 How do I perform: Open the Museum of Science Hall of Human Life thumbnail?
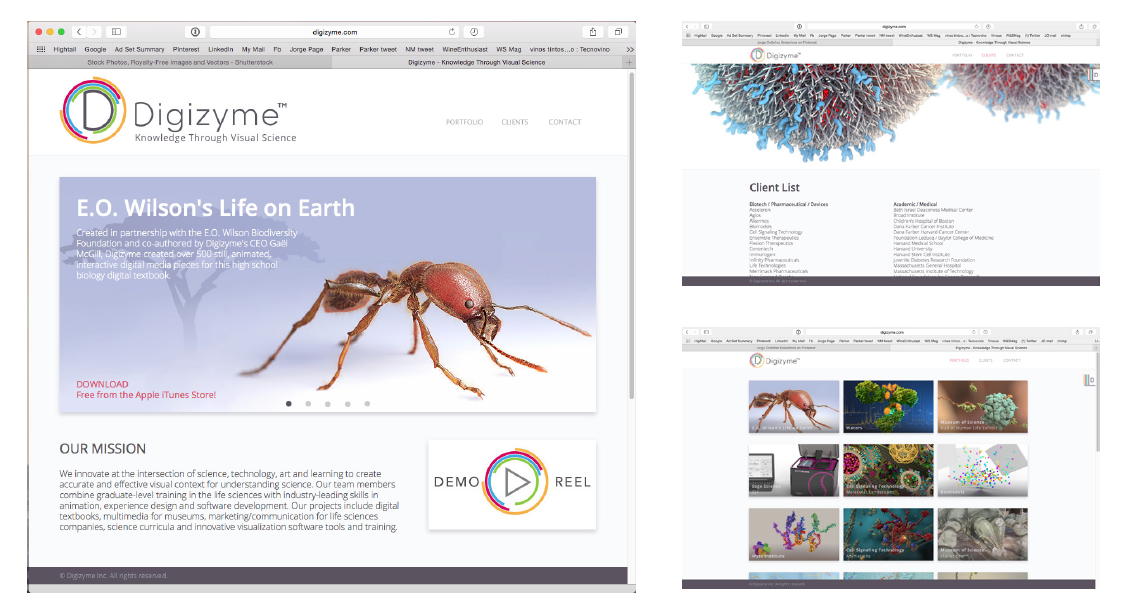982,407
